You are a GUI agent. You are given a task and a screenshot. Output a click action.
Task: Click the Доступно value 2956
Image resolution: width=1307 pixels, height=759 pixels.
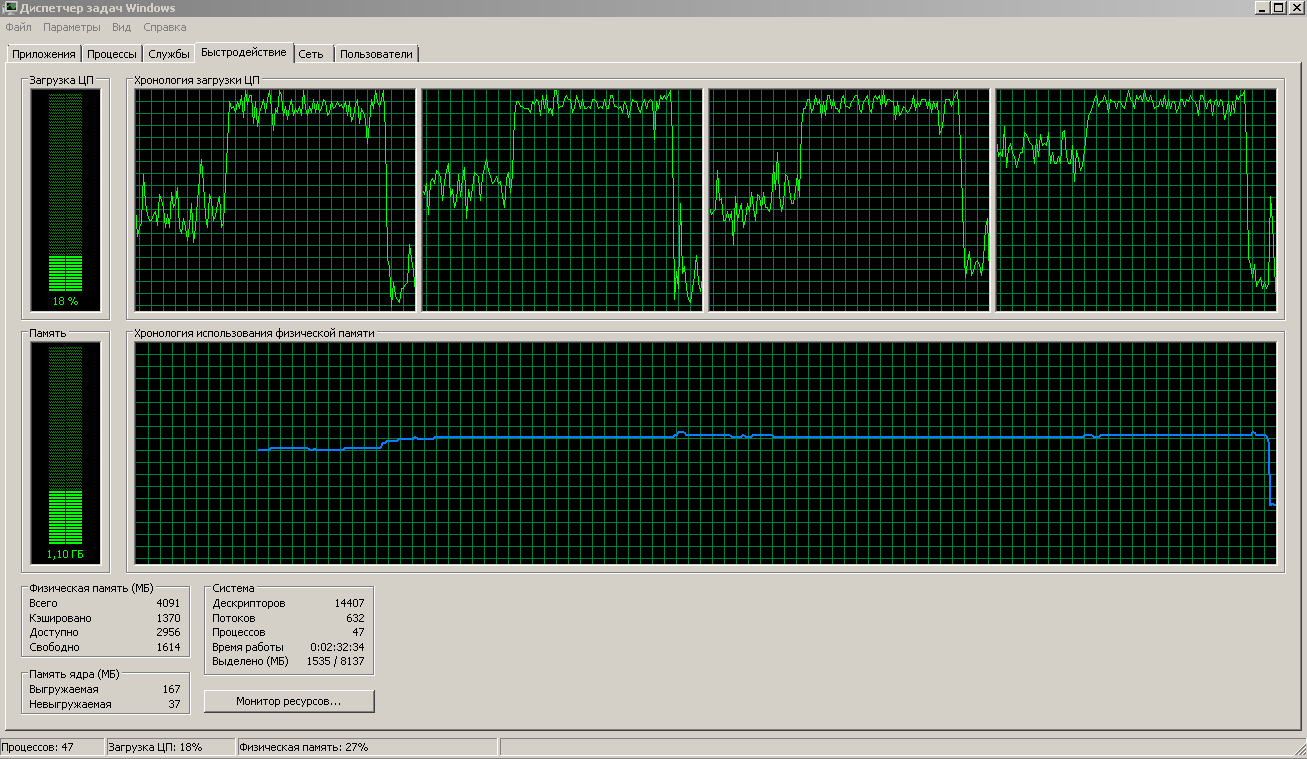(x=168, y=632)
